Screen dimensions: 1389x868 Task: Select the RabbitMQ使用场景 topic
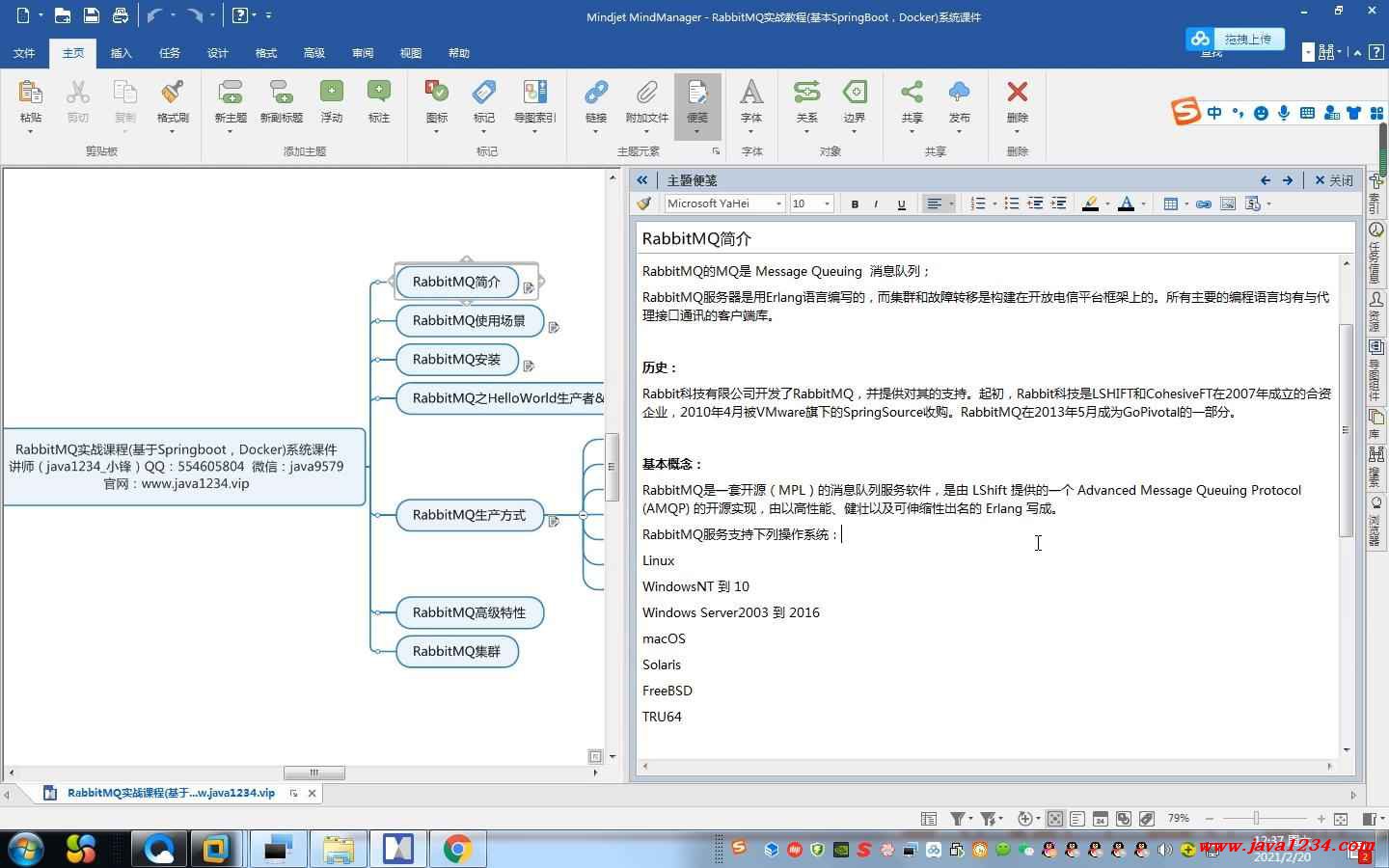tap(470, 320)
